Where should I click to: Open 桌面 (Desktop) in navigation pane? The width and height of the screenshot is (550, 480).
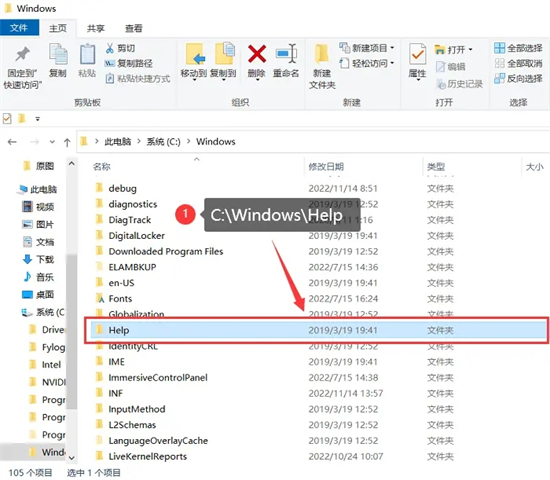click(x=38, y=294)
